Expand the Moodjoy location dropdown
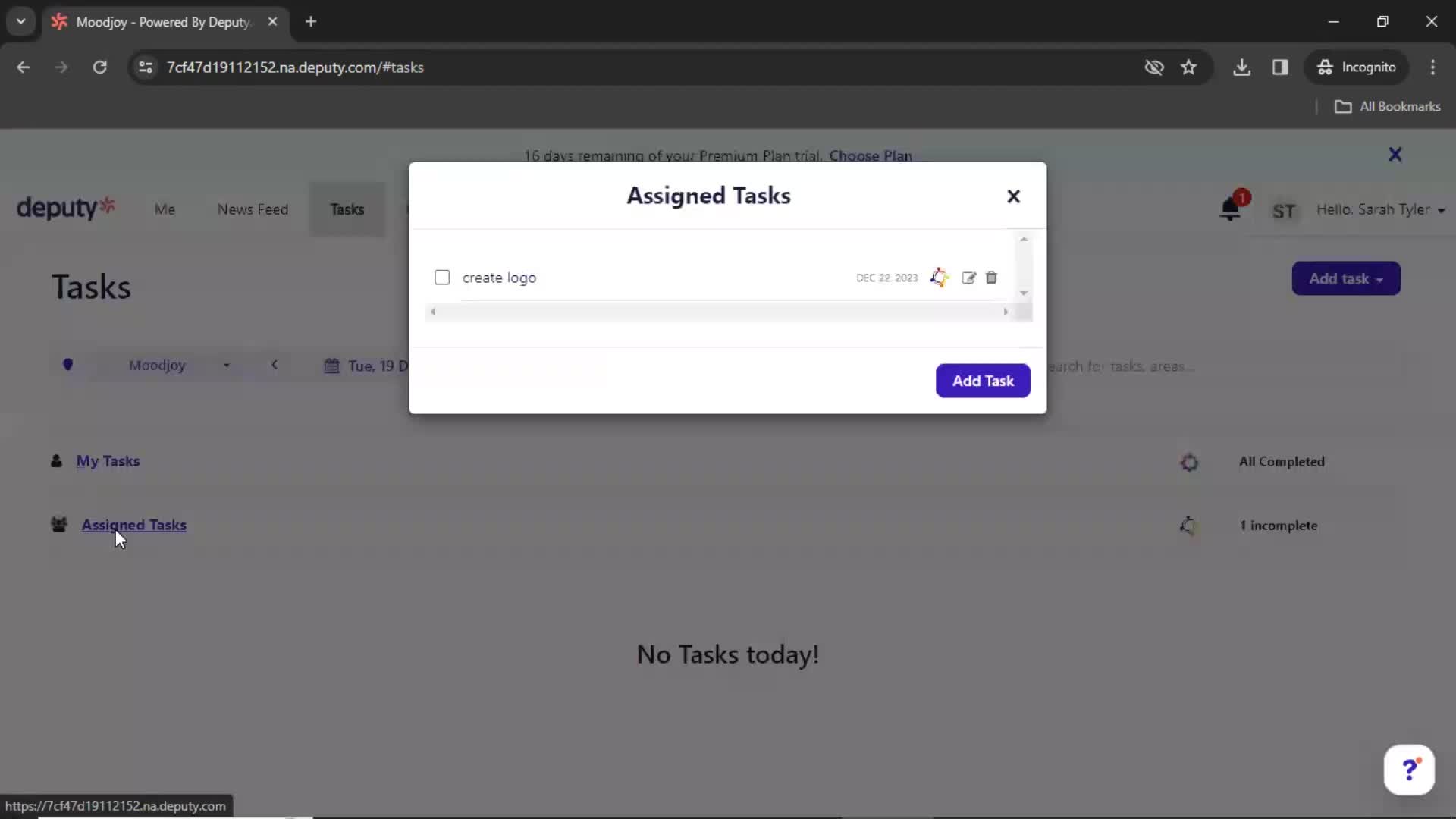The width and height of the screenshot is (1456, 819). pos(227,365)
